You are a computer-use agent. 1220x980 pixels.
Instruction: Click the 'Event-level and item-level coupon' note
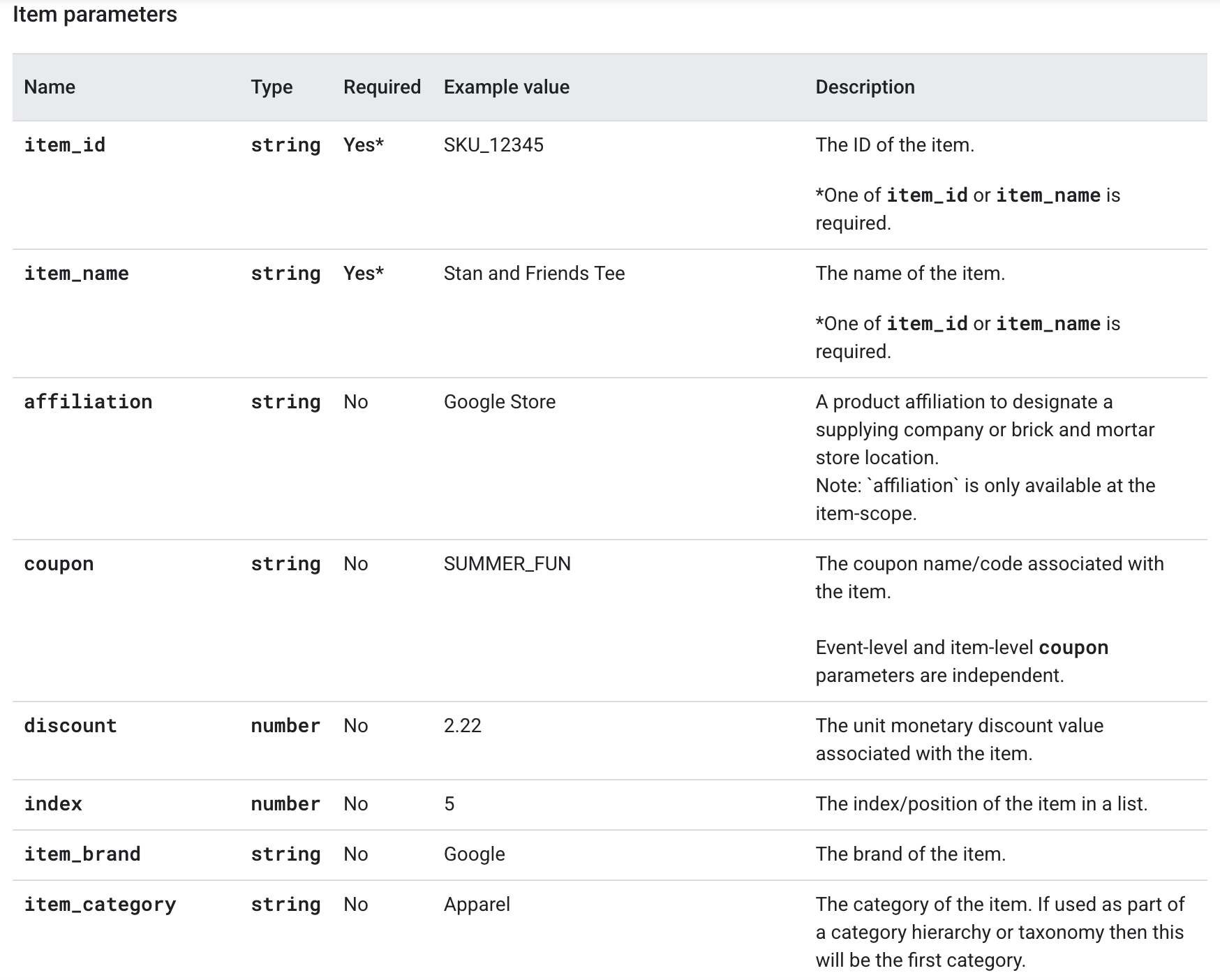[x=962, y=661]
